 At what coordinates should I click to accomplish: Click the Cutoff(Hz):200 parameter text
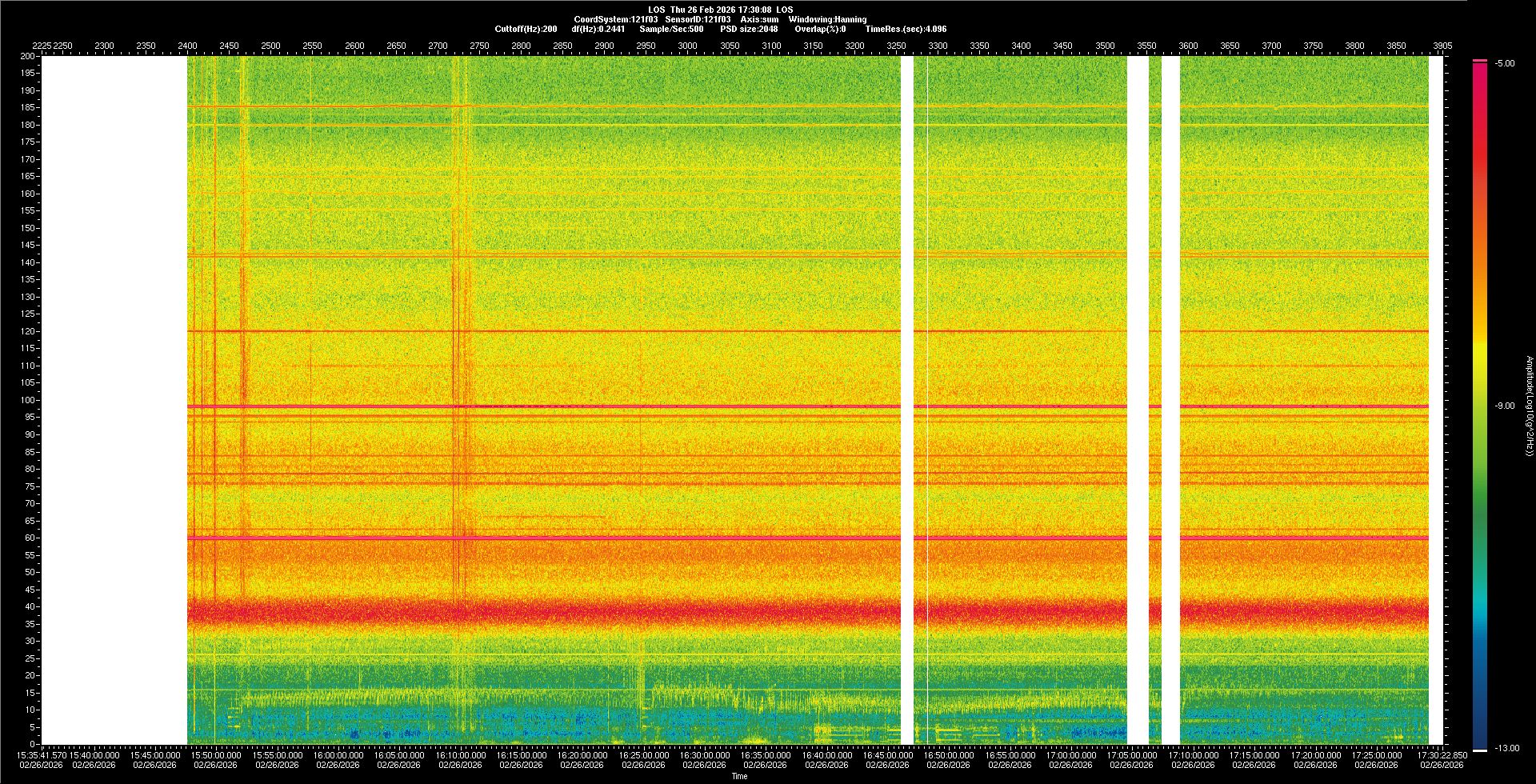pyautogui.click(x=526, y=29)
